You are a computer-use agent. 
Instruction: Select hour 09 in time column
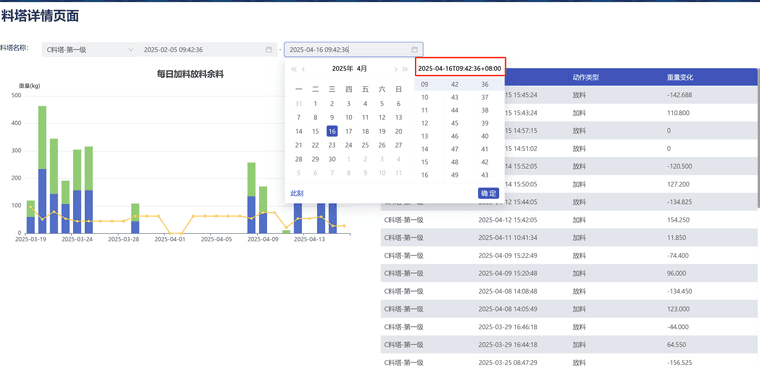(x=425, y=84)
